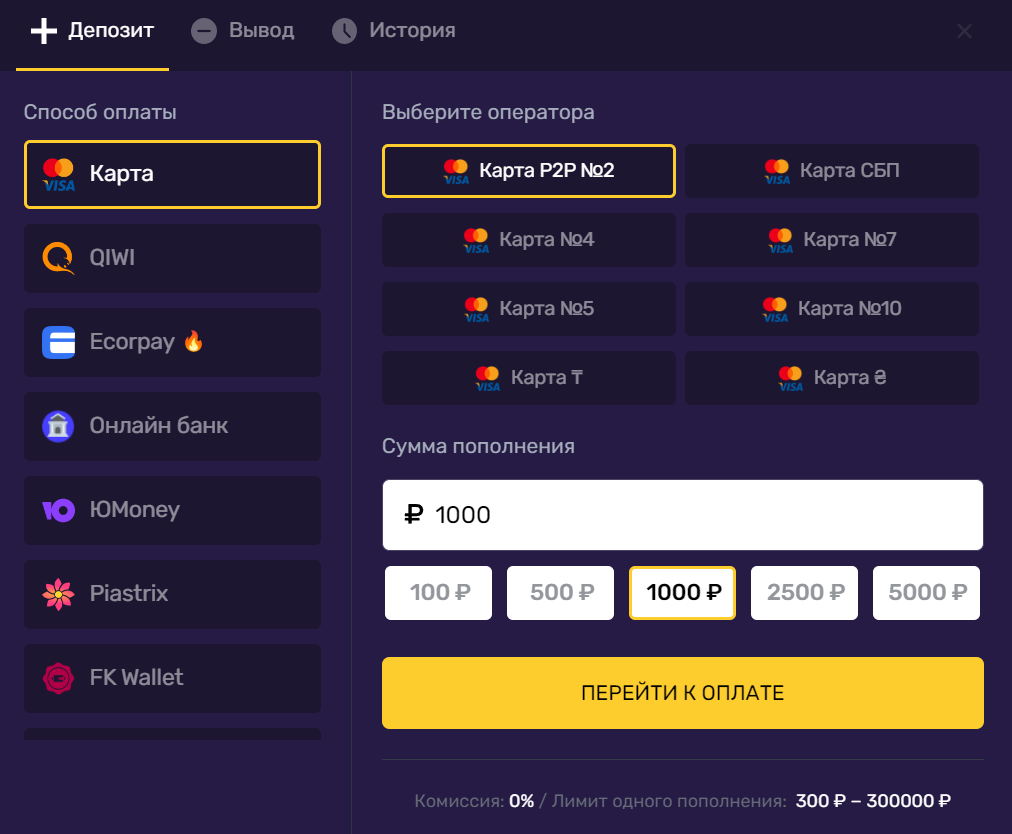
Task: Click the card logo in Карта №5
Action: point(476,310)
